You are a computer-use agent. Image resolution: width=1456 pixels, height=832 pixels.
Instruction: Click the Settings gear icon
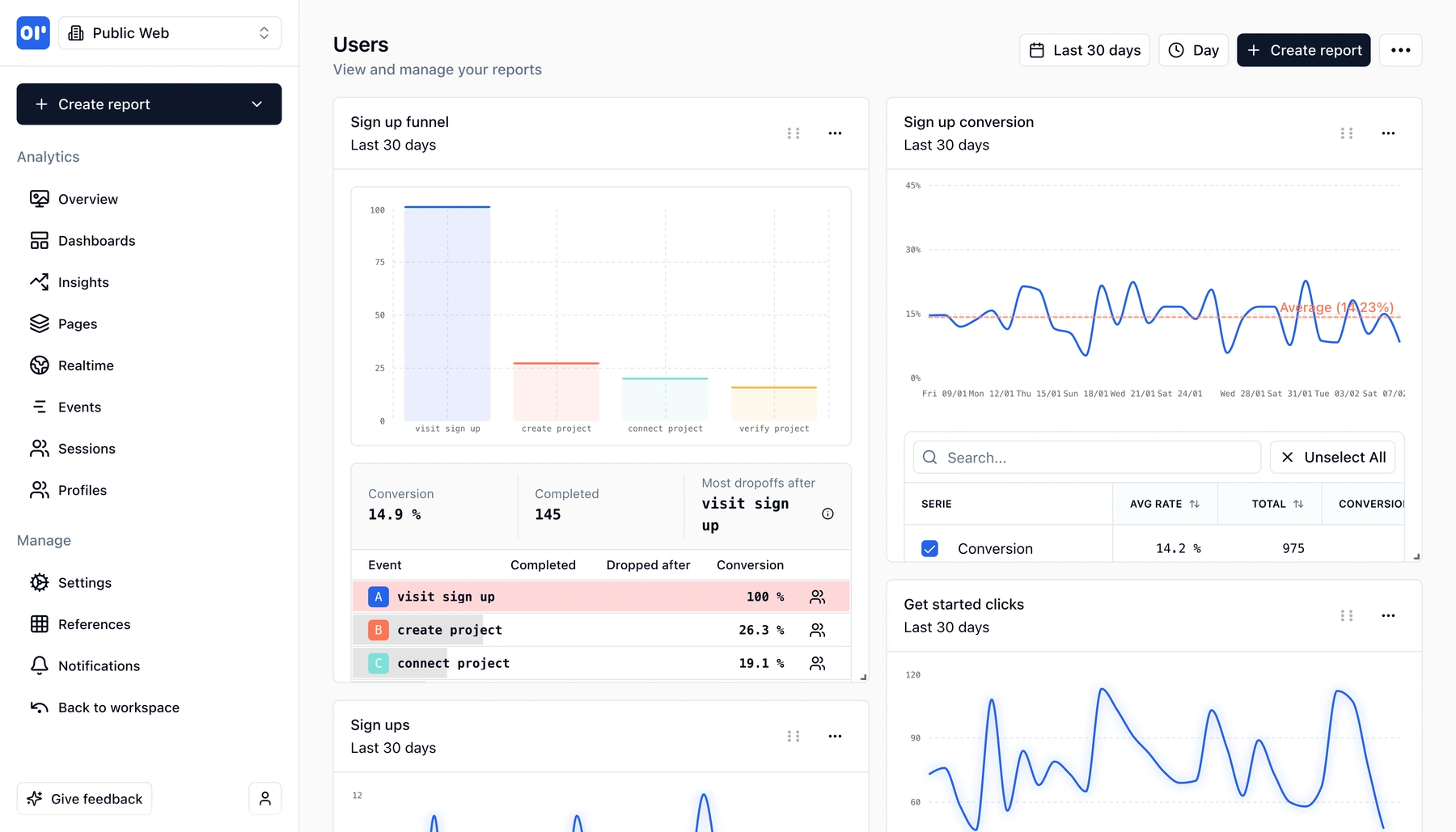pyautogui.click(x=40, y=582)
